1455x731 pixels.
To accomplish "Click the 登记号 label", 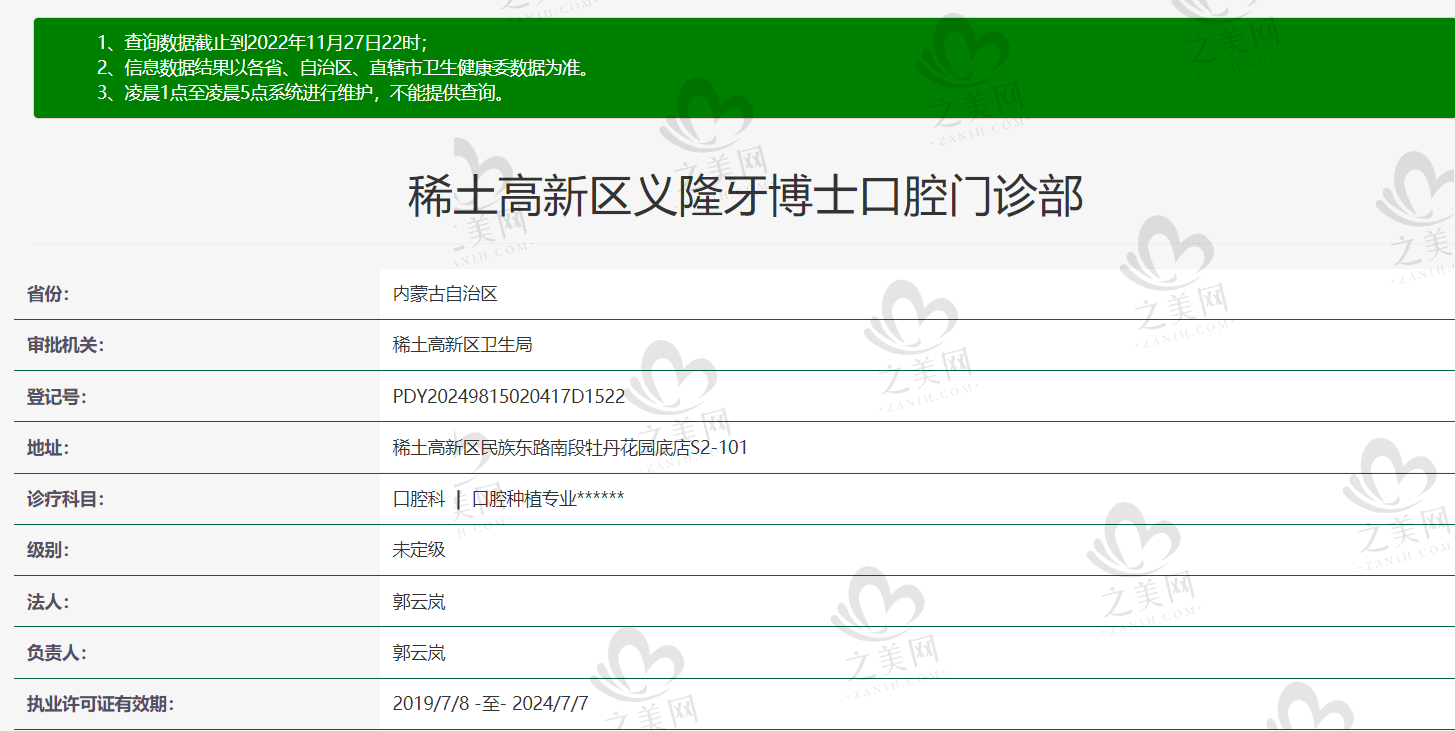I will coord(57,397).
